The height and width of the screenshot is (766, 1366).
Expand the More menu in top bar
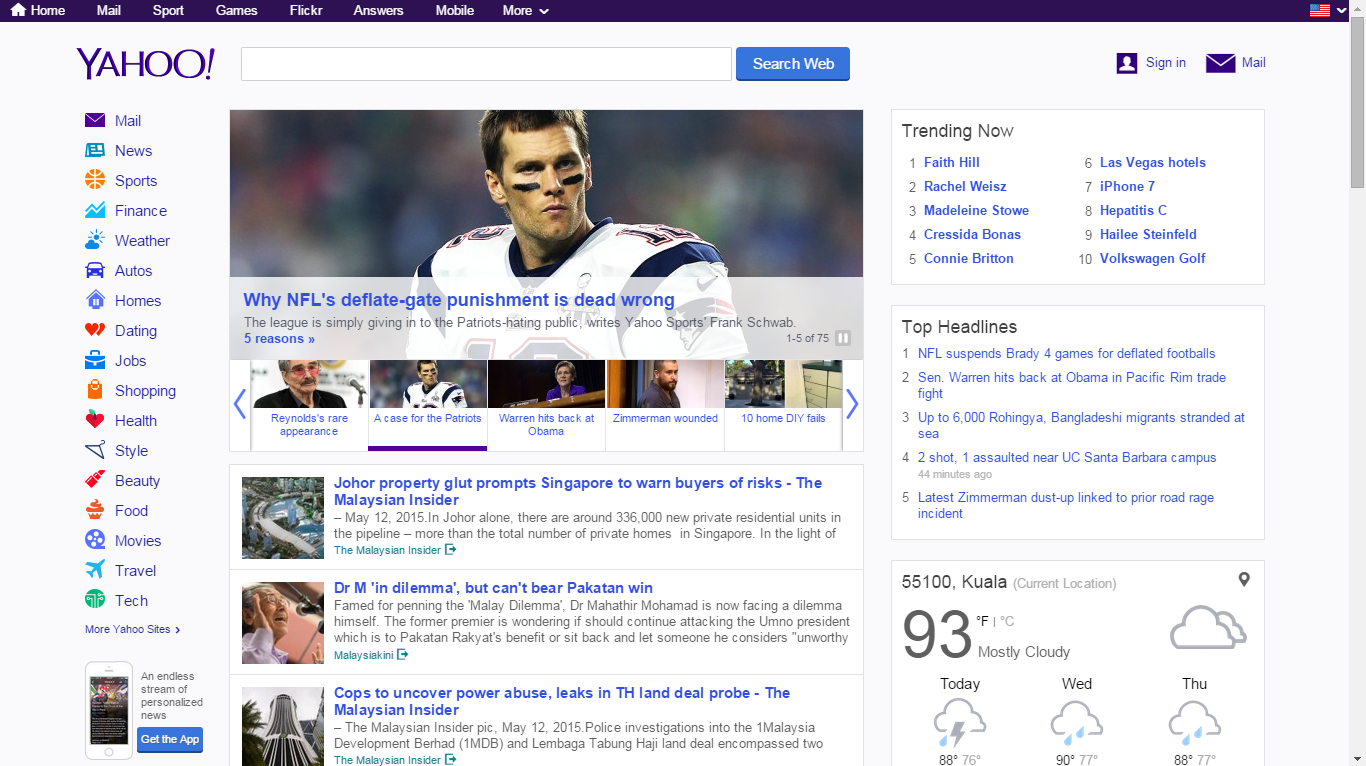pyautogui.click(x=526, y=10)
